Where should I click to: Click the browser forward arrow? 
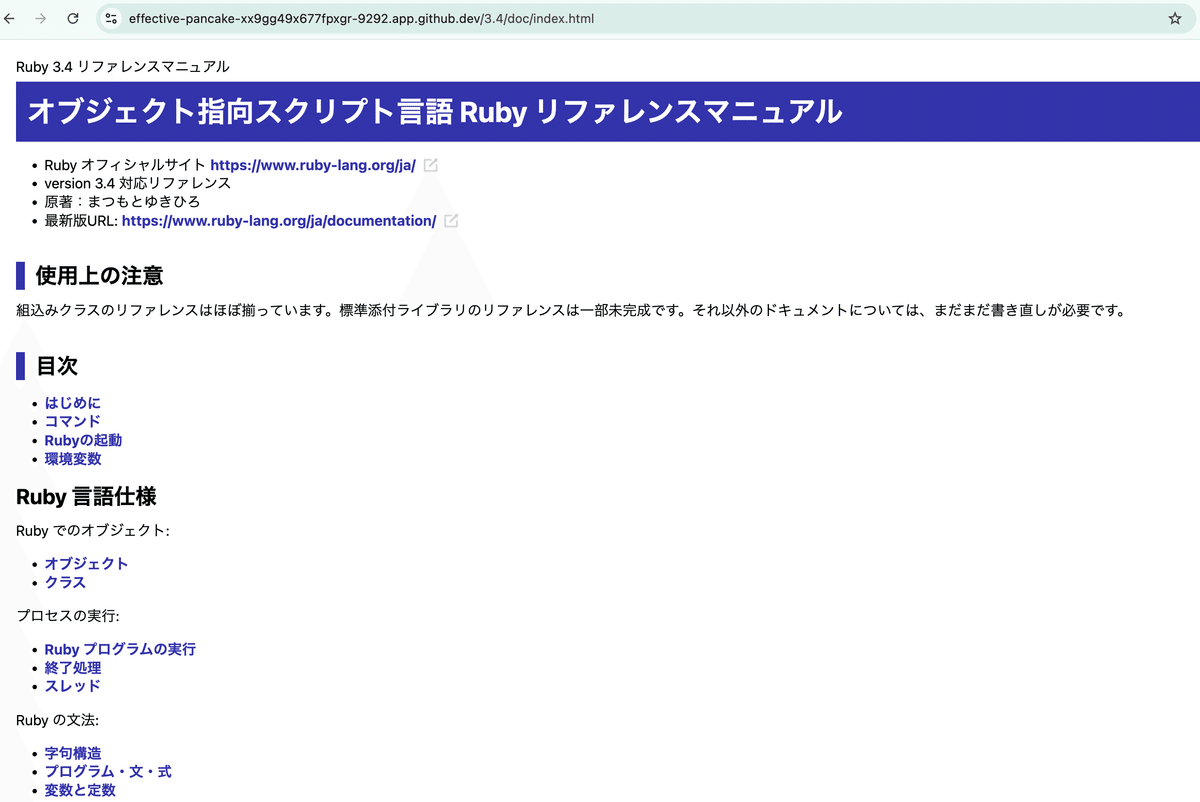point(42,18)
